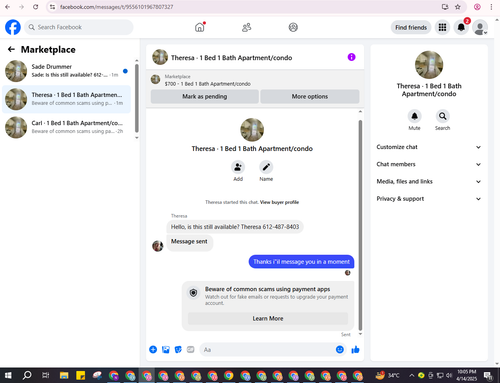Click the GIF picker icon
The height and width of the screenshot is (383, 500).
pyautogui.click(x=190, y=349)
